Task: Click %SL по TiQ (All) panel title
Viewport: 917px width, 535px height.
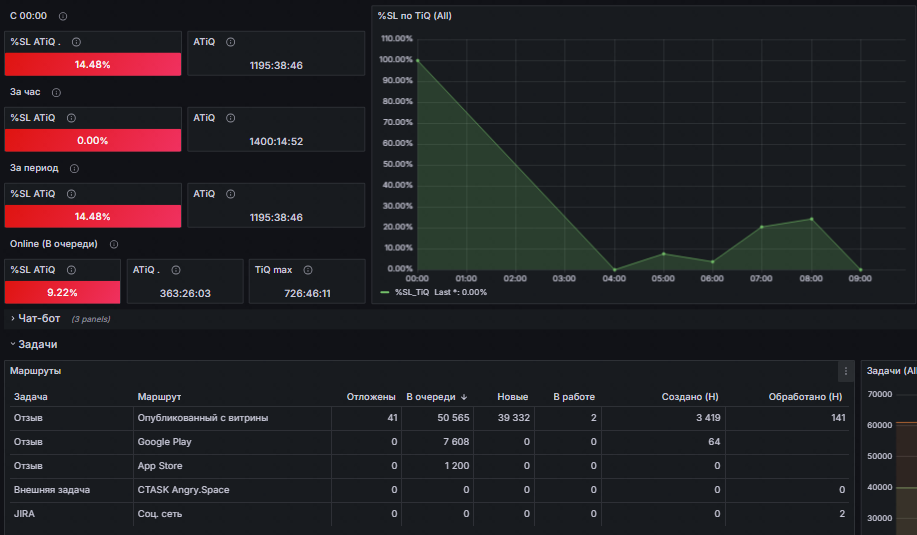Action: 415,16
